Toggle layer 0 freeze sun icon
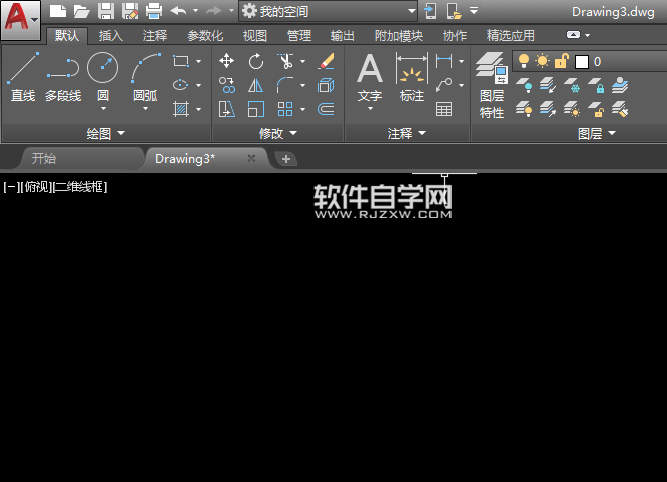667x482 pixels. pyautogui.click(x=542, y=61)
